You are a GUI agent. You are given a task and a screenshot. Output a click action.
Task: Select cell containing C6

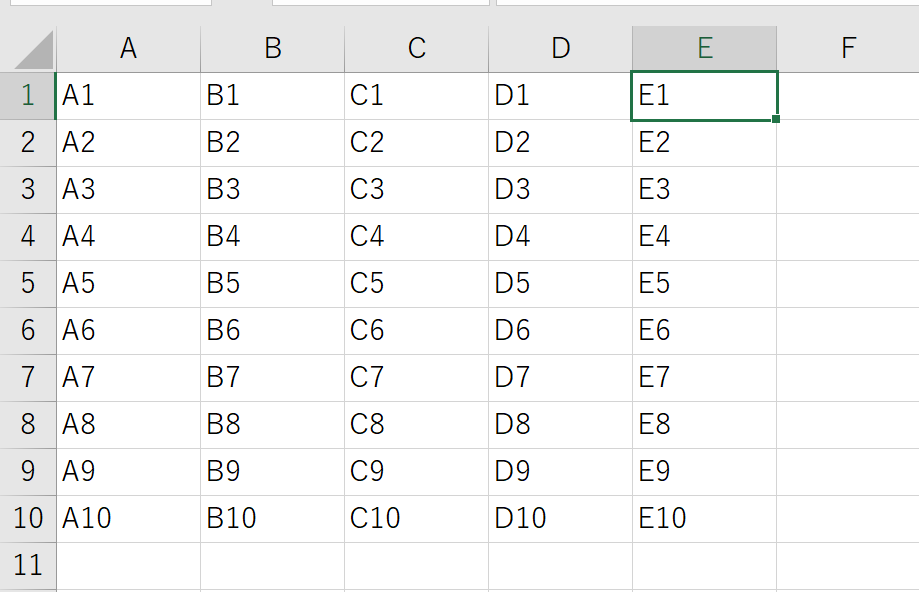(x=417, y=331)
